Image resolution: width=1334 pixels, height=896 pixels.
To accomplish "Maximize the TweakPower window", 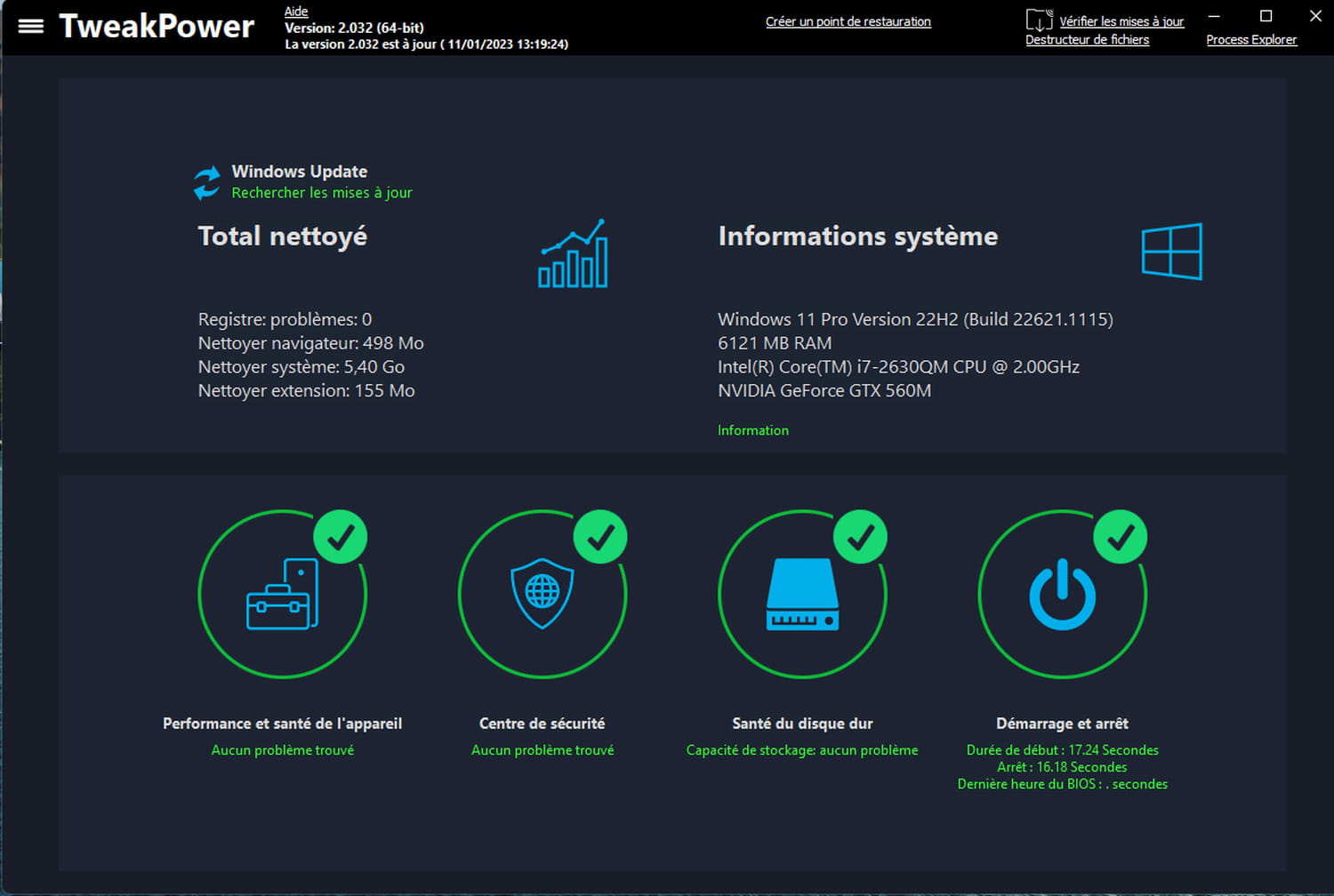I will [1266, 16].
